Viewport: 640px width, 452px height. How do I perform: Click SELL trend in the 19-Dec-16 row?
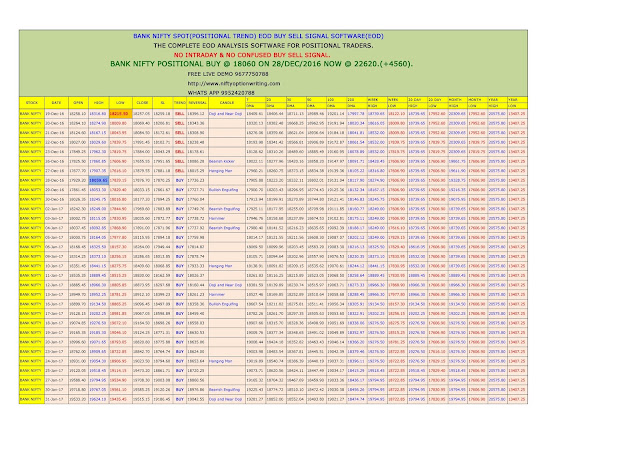coord(180,114)
